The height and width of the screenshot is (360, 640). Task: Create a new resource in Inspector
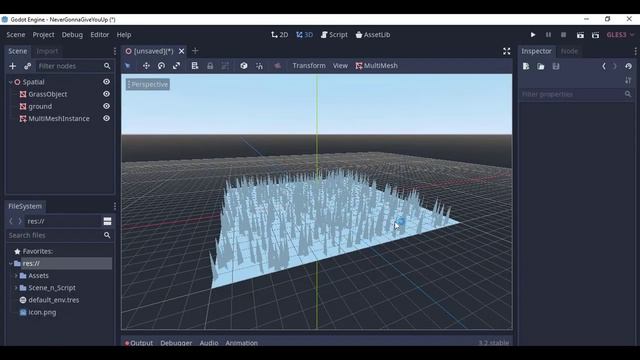[x=526, y=66]
